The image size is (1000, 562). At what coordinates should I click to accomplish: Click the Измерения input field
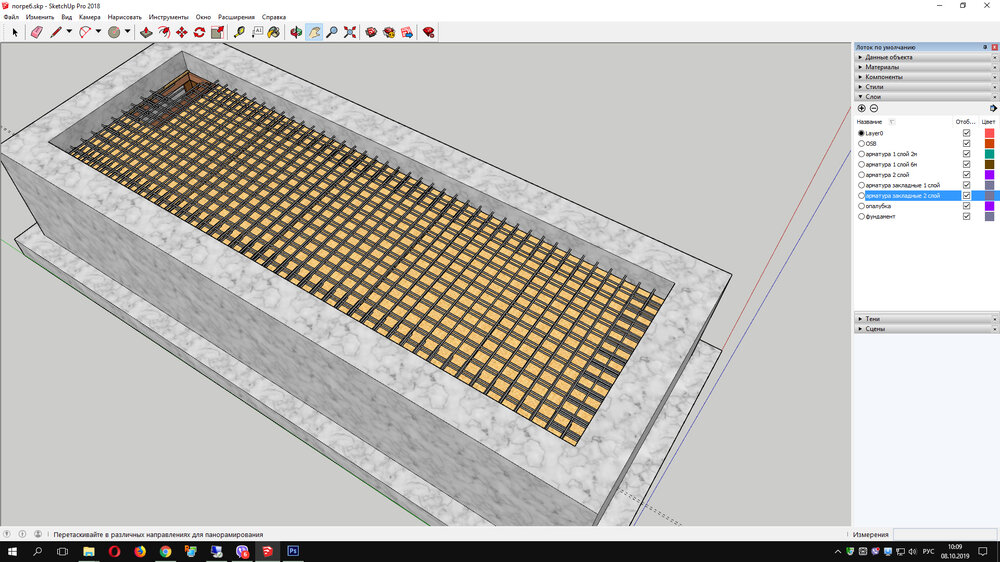[943, 534]
